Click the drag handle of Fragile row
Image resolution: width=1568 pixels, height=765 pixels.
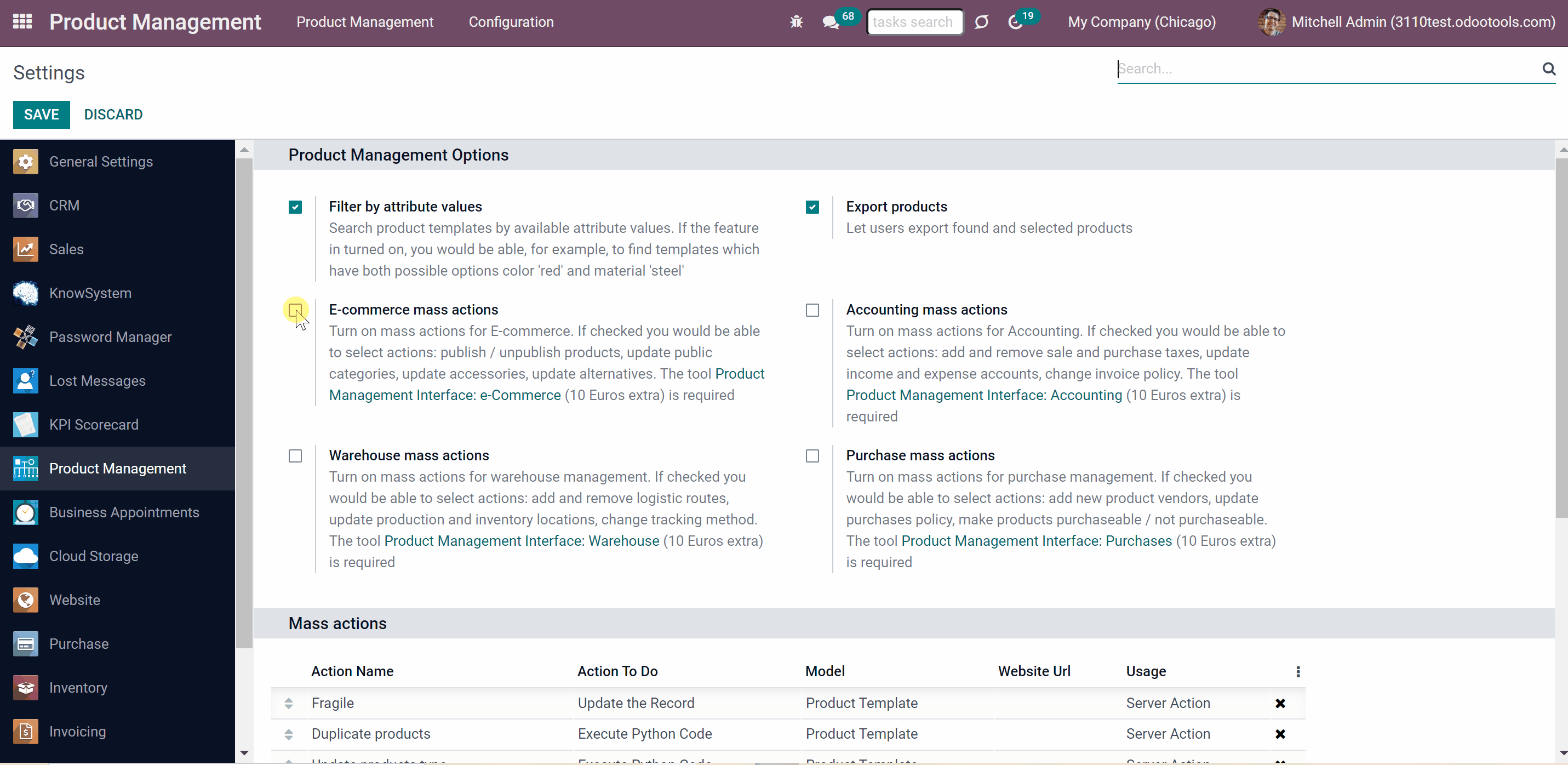click(289, 704)
